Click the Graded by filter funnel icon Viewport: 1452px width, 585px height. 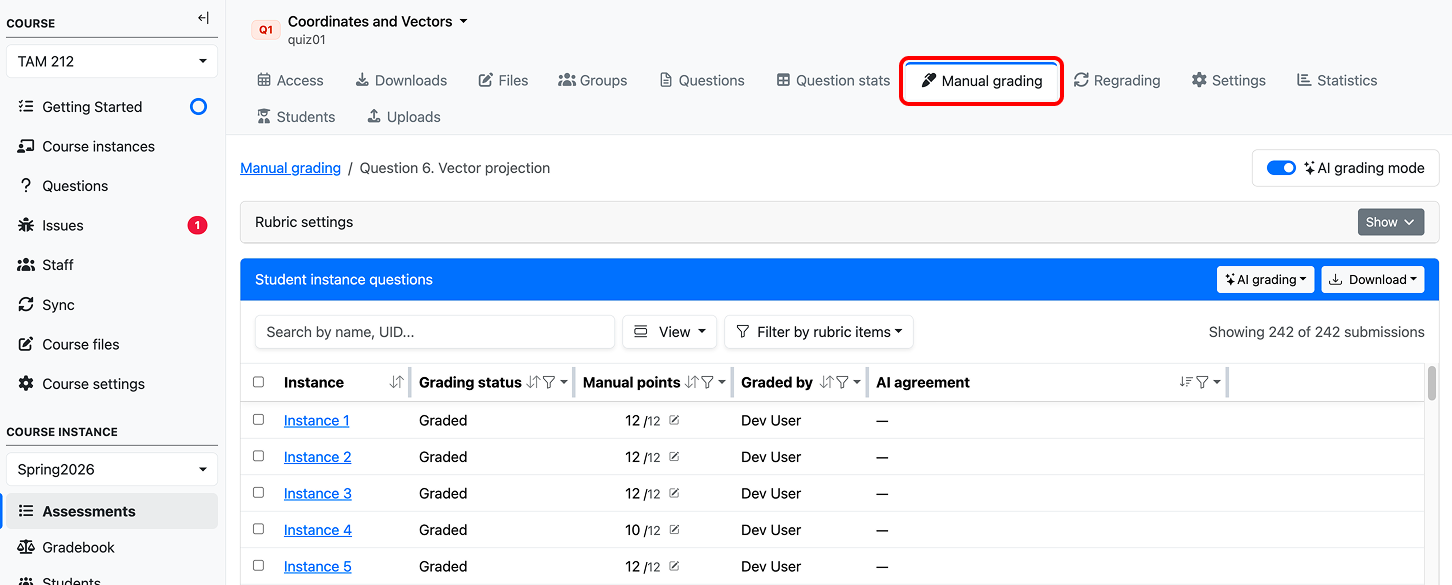click(842, 382)
